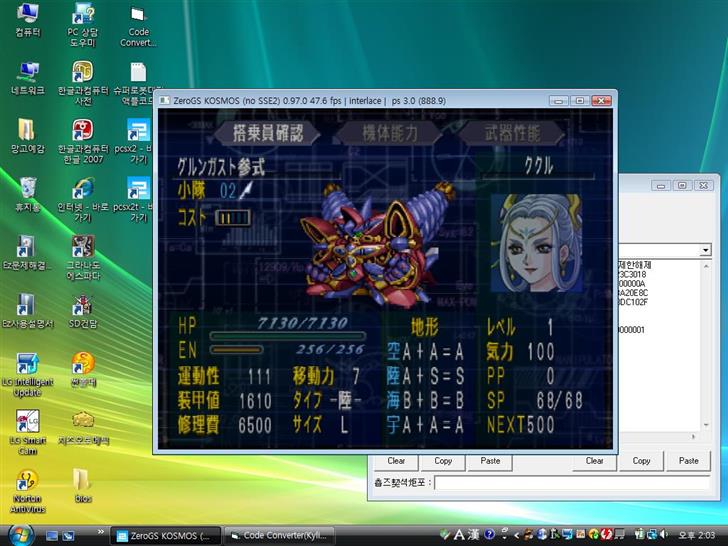Click Switch between windows Quick Launch icon
Image resolution: width=728 pixels, height=546 pixels.
(69, 536)
